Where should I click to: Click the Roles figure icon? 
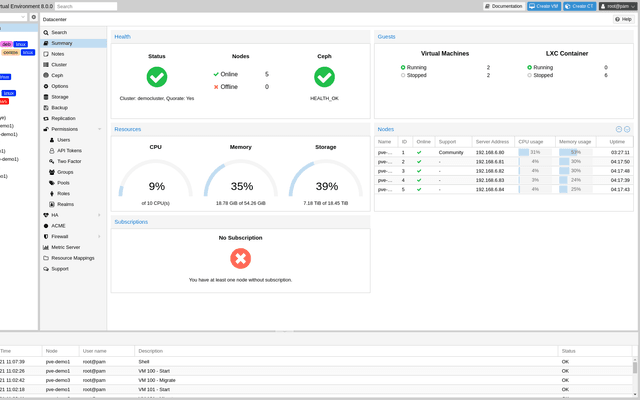coord(52,193)
